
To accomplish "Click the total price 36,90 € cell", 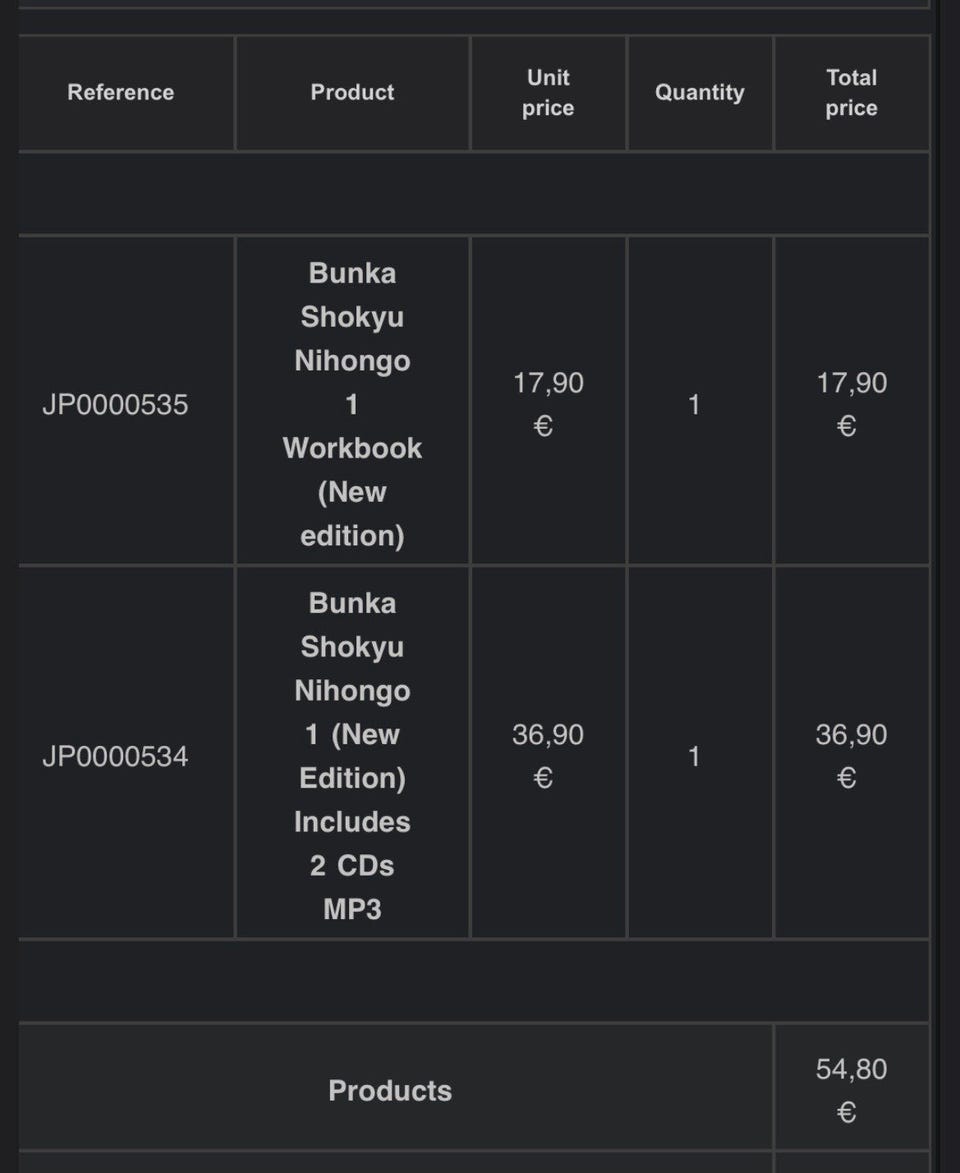I will pyautogui.click(x=851, y=756).
